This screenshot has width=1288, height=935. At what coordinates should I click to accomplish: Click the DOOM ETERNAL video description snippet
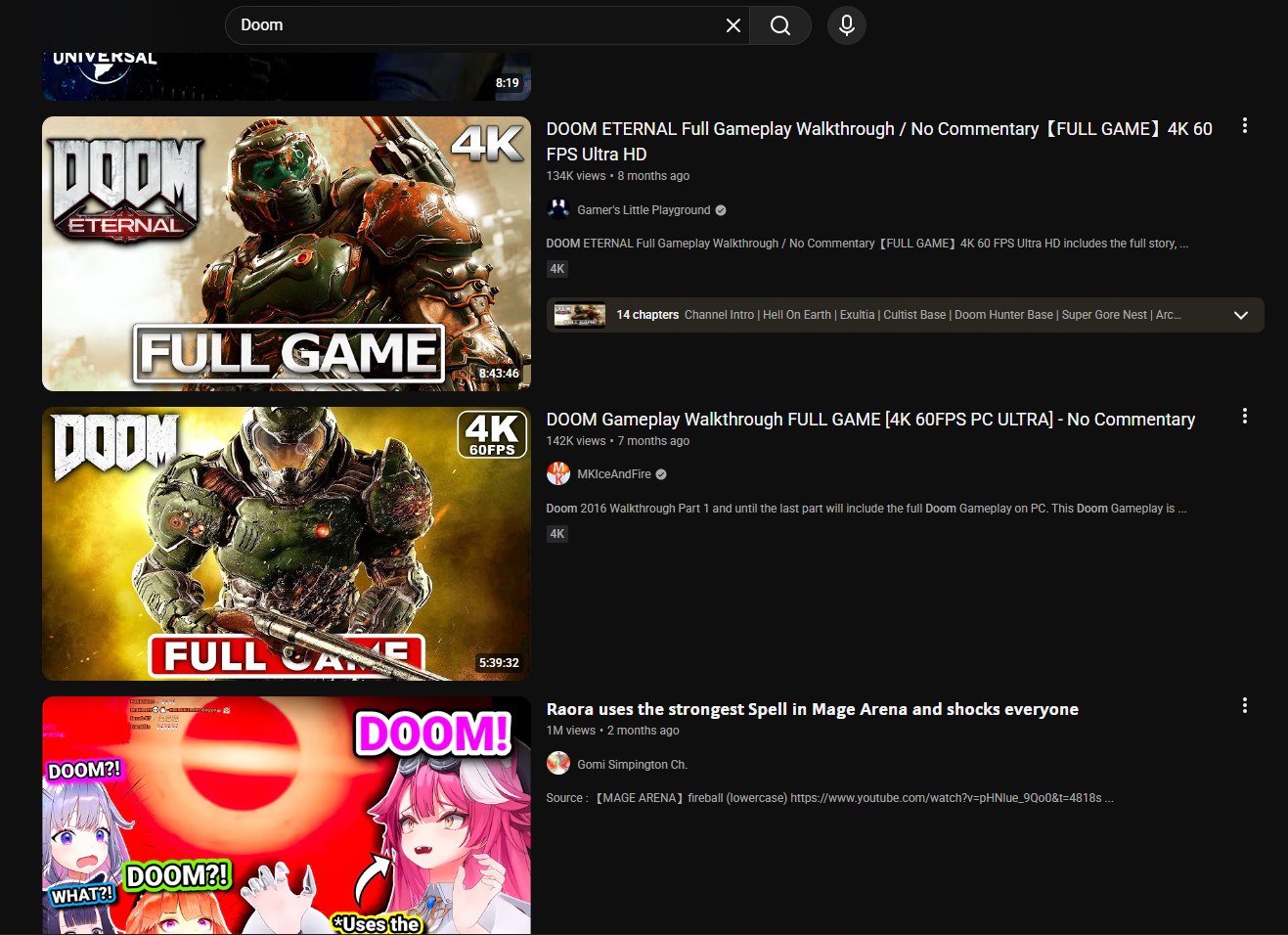click(x=867, y=244)
